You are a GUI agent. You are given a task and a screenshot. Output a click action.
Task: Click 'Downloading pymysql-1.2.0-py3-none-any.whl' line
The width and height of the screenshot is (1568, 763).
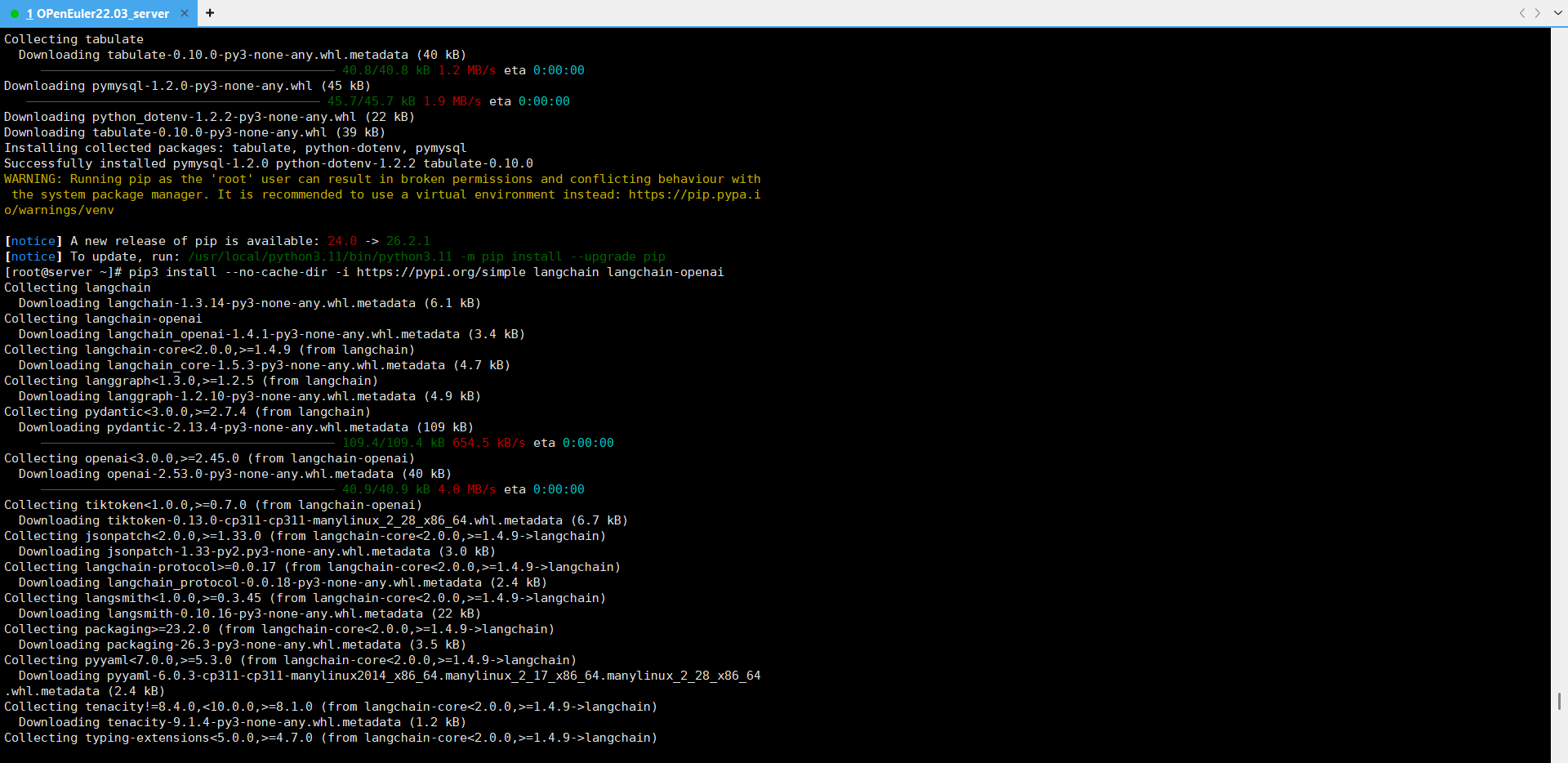(187, 86)
